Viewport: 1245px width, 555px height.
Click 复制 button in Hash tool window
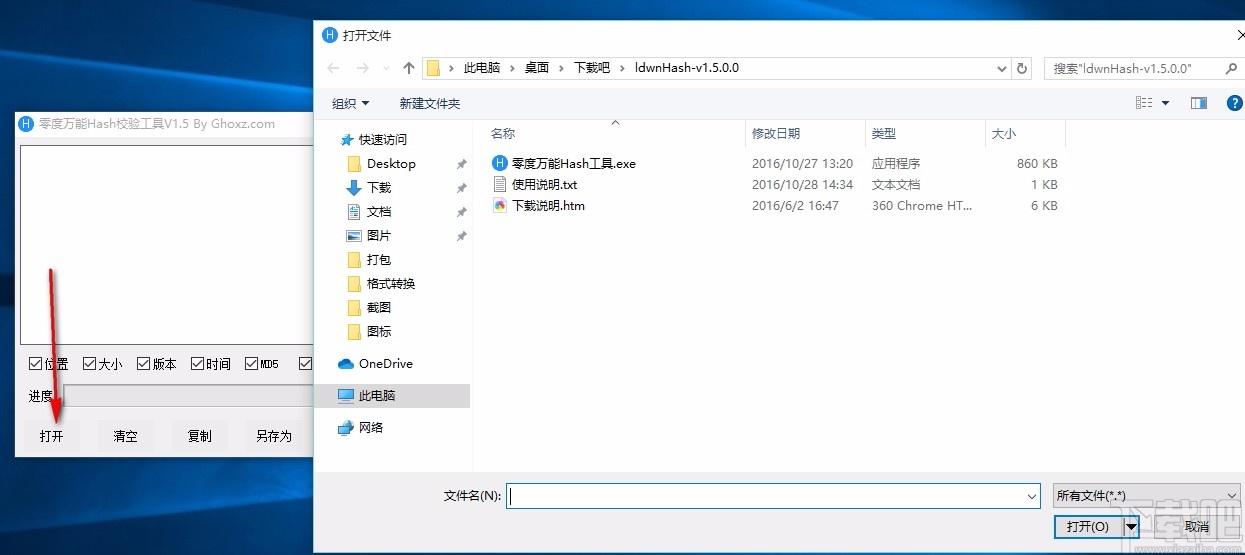[x=200, y=436]
